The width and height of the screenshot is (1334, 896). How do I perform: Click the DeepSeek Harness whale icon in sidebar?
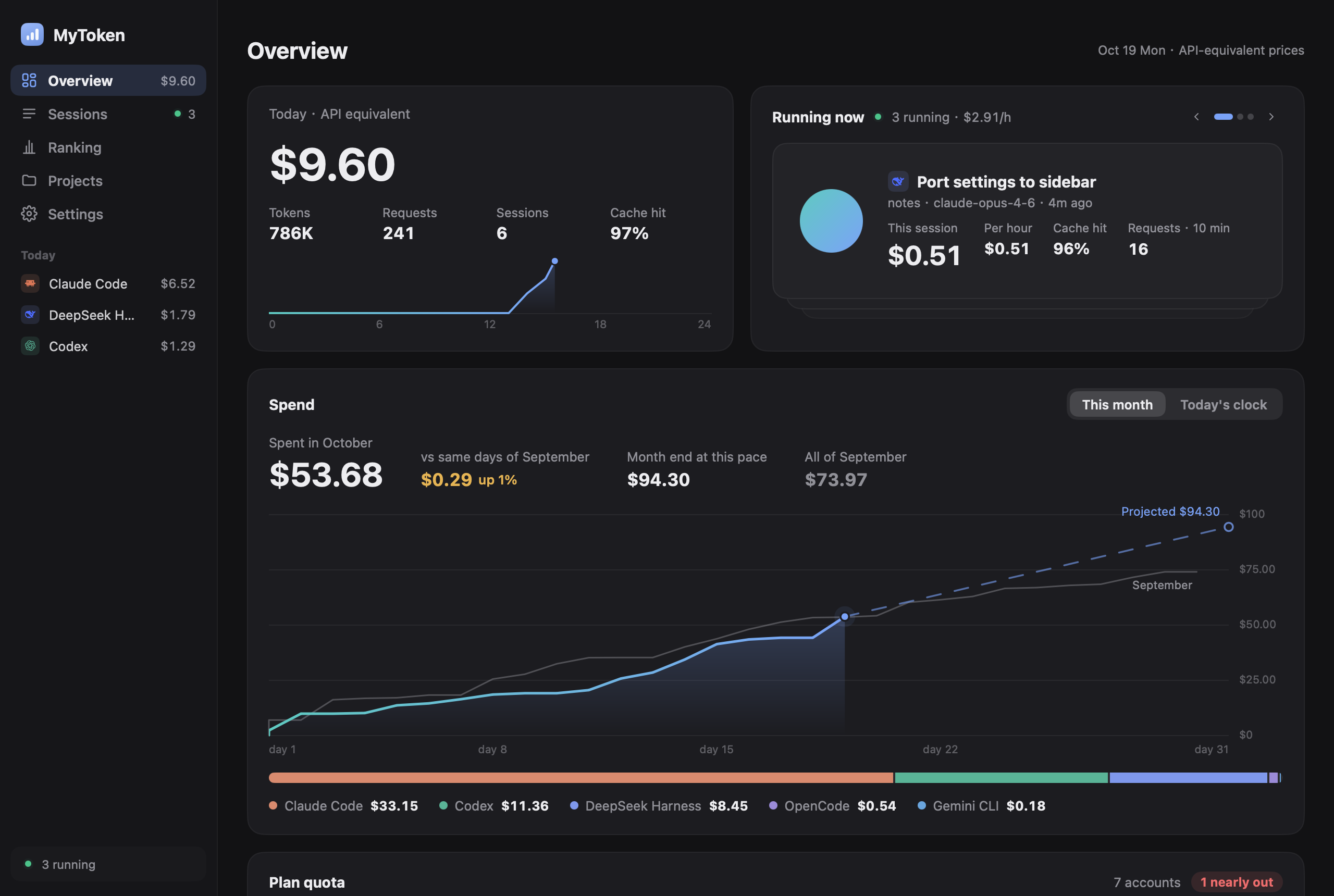(x=30, y=314)
